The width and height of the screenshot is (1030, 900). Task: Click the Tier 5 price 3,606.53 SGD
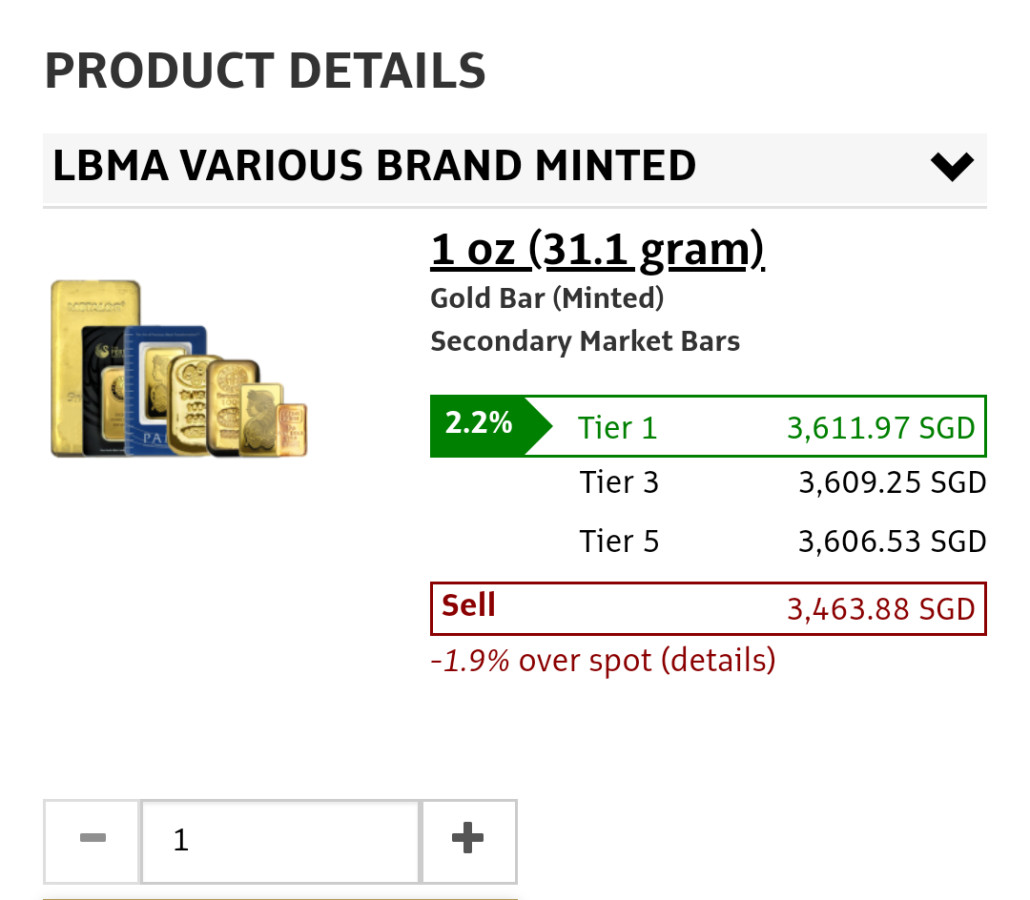891,542
